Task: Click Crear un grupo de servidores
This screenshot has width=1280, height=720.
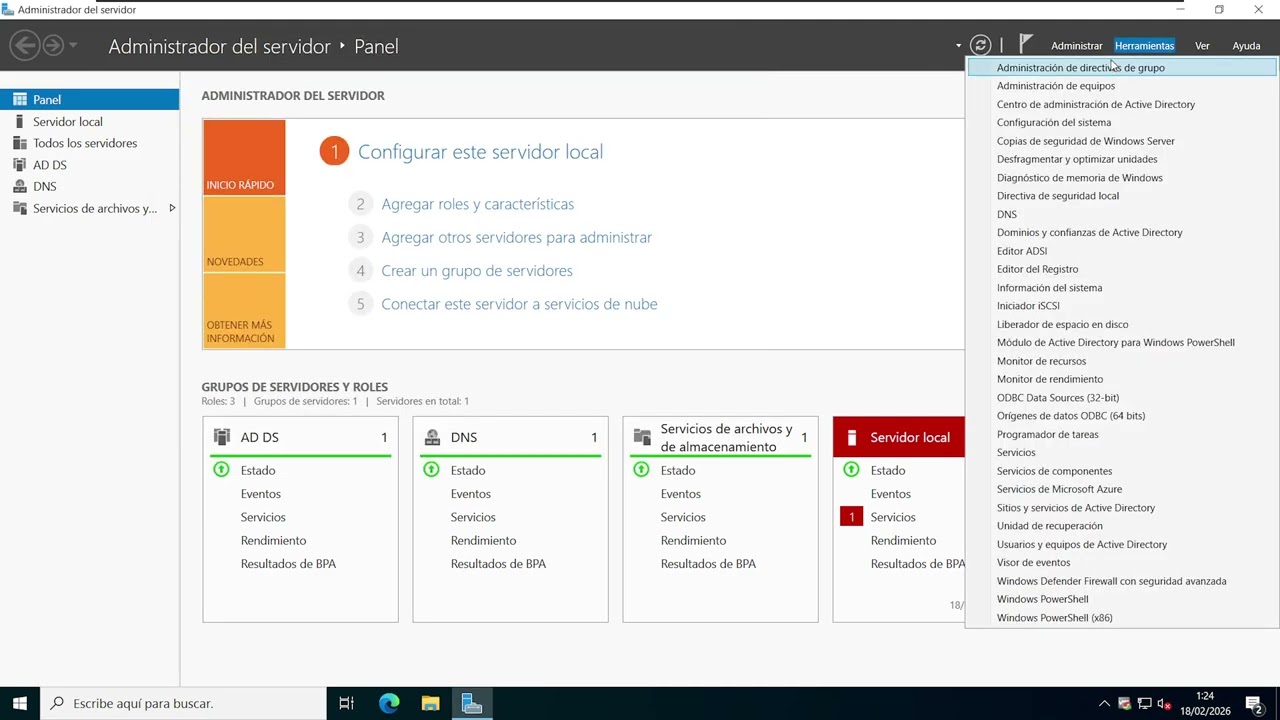Action: 477,270
